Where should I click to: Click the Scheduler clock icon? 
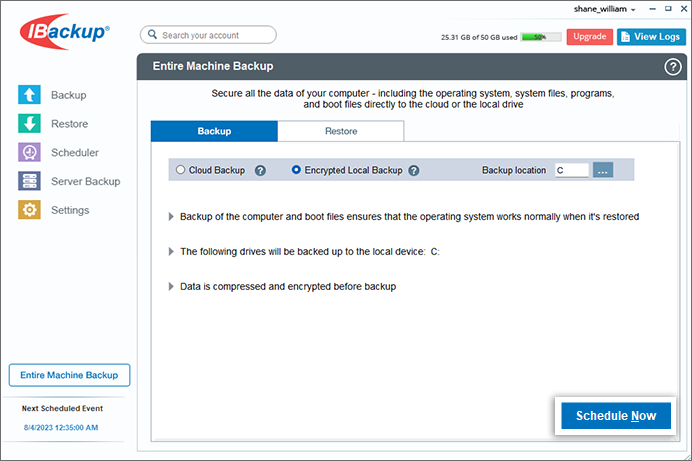(x=29, y=152)
